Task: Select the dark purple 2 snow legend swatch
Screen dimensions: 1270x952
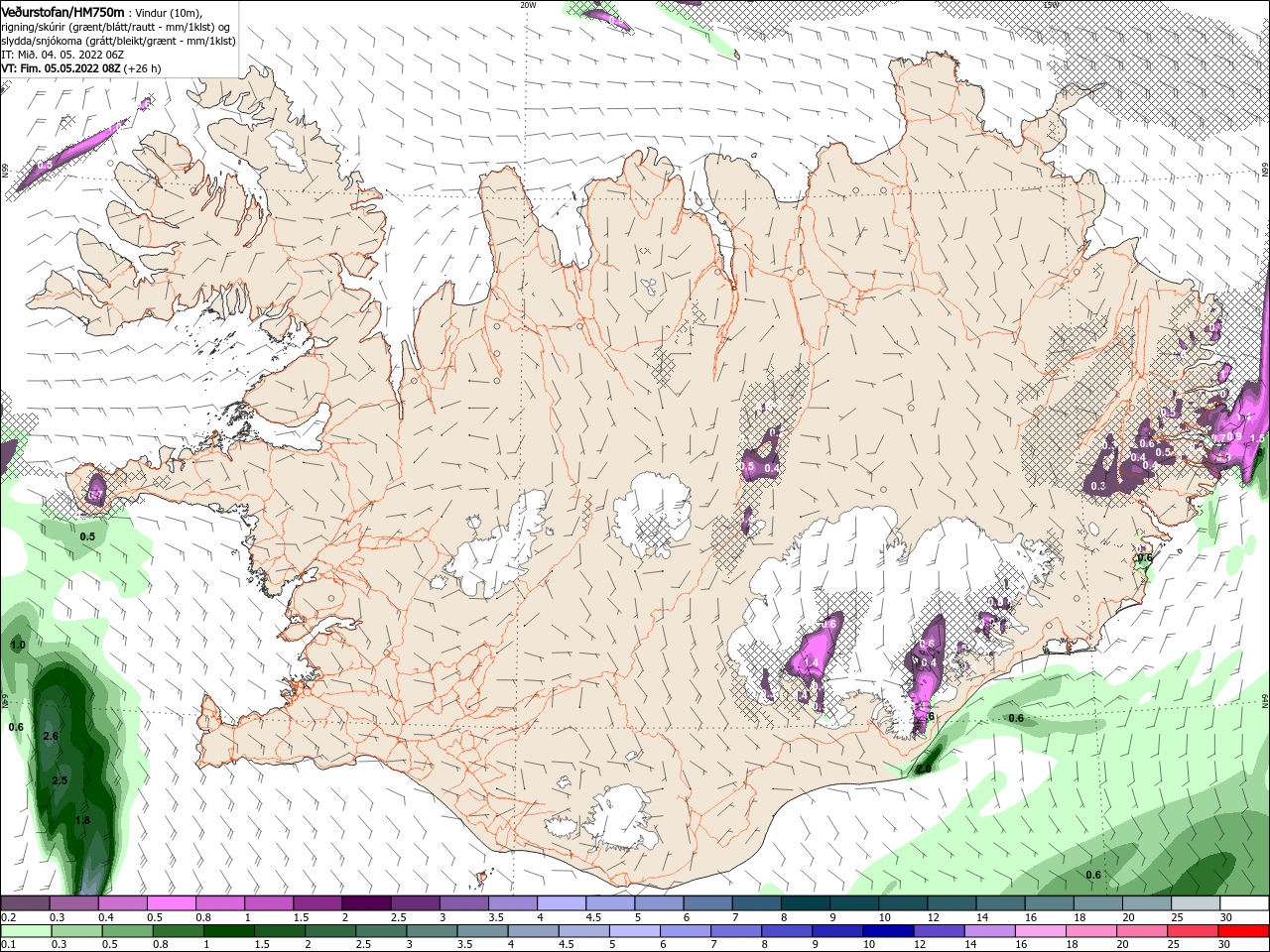Action: 366,903
